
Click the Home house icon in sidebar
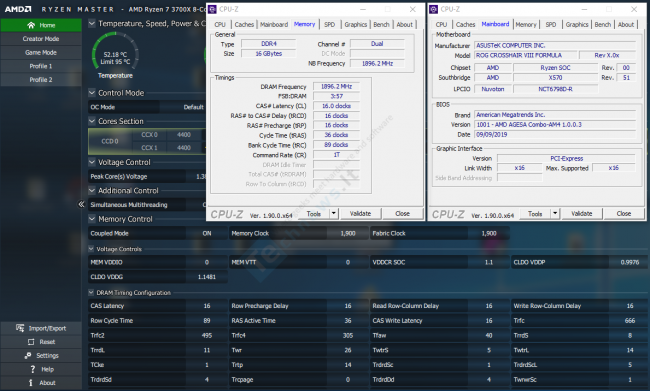pos(31,25)
